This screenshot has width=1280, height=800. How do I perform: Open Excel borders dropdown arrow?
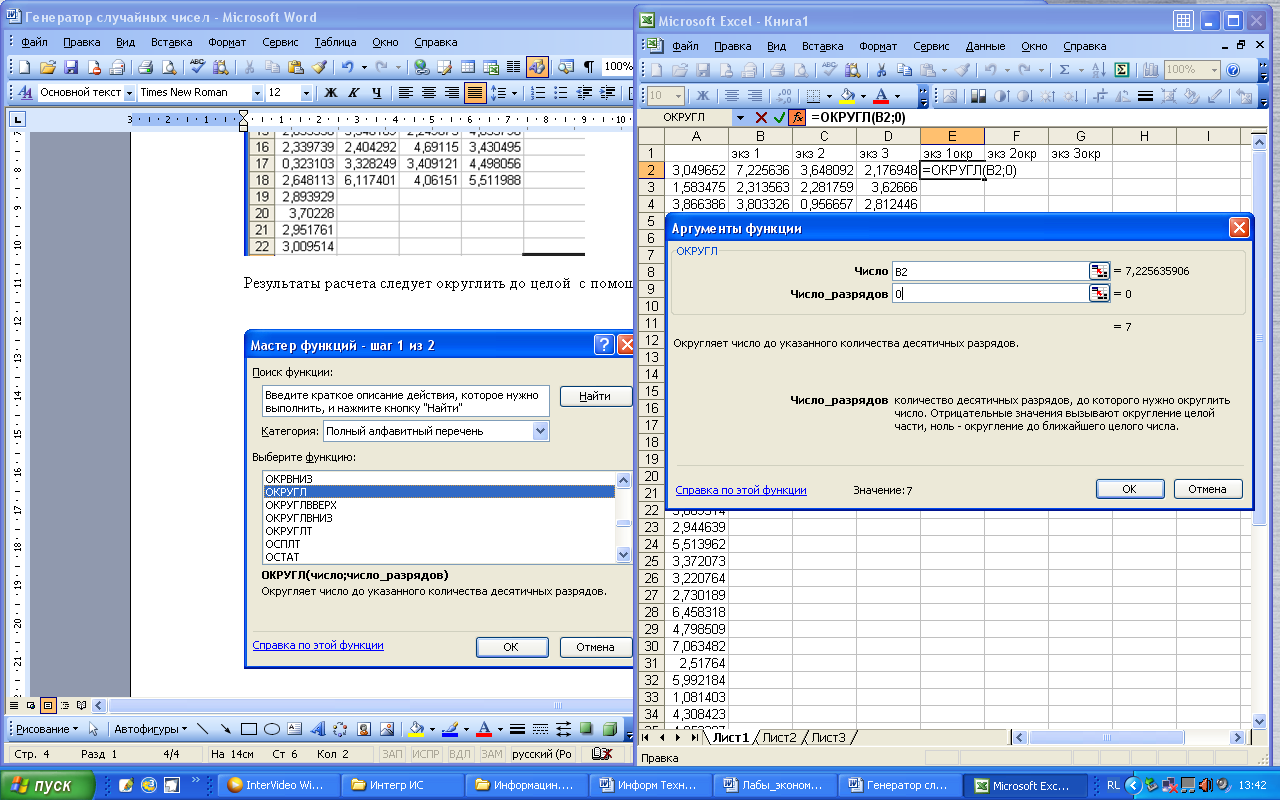click(830, 97)
